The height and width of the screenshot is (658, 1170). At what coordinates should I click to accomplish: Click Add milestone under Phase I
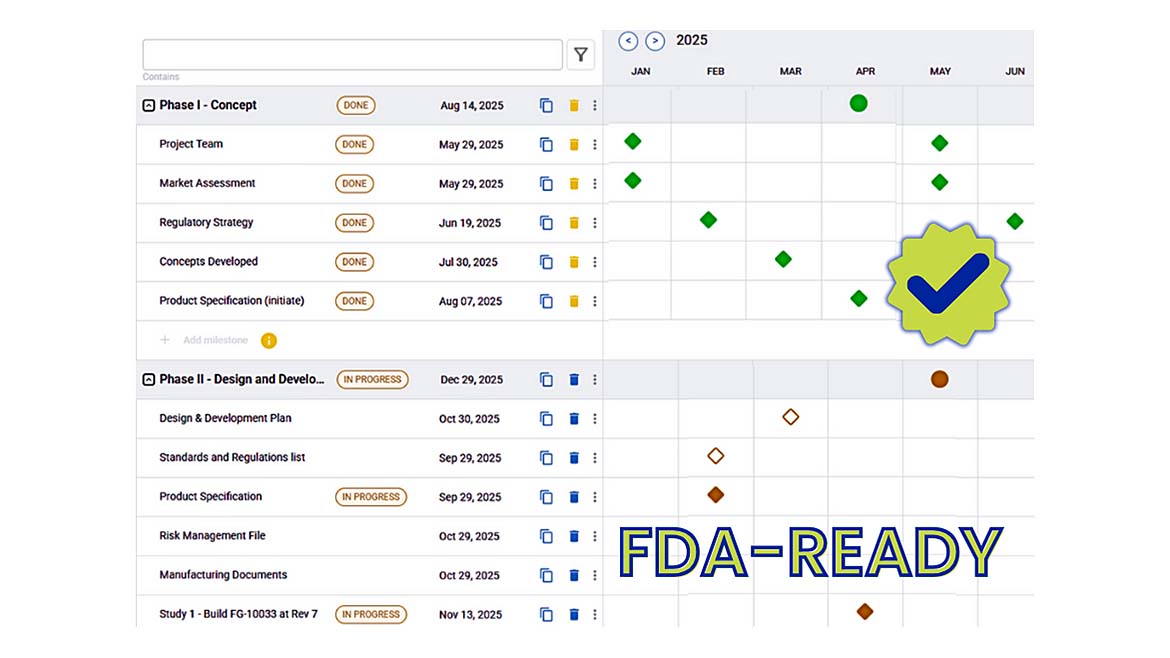(x=215, y=340)
